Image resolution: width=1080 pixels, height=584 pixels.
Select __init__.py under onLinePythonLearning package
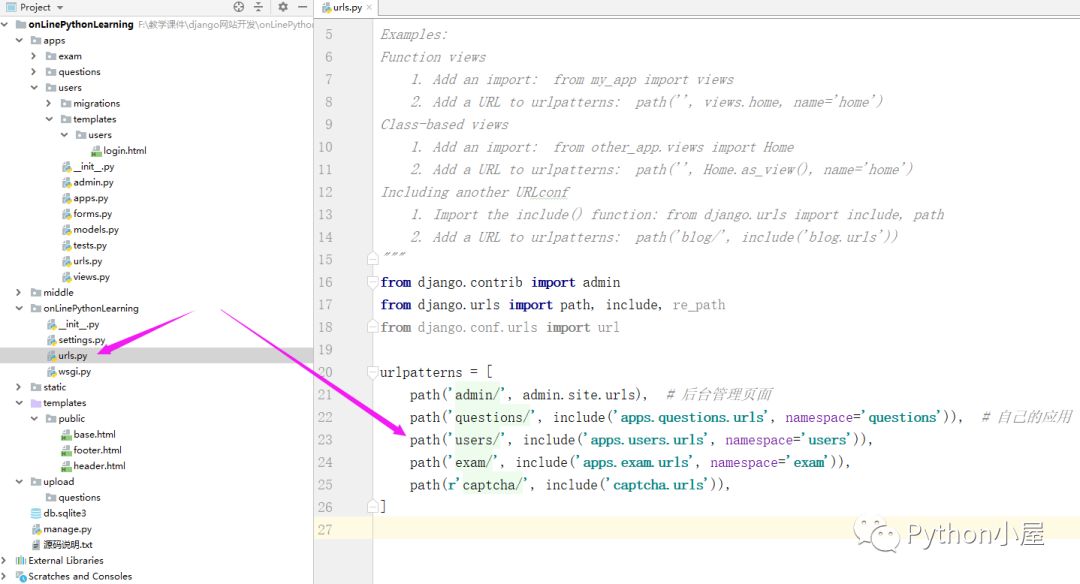pos(79,324)
